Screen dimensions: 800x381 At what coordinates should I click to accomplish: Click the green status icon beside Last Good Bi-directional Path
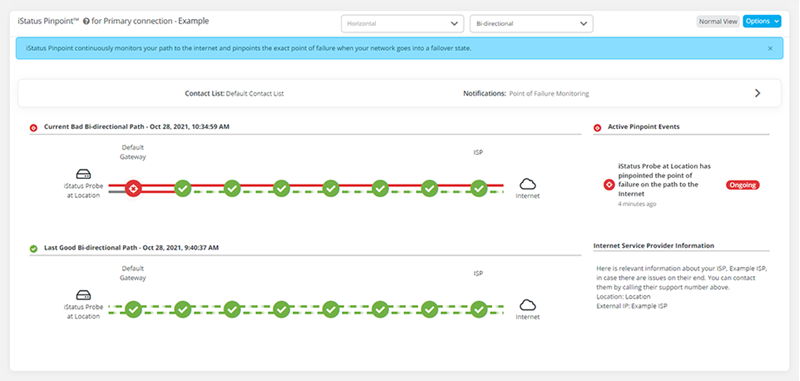pos(34,249)
